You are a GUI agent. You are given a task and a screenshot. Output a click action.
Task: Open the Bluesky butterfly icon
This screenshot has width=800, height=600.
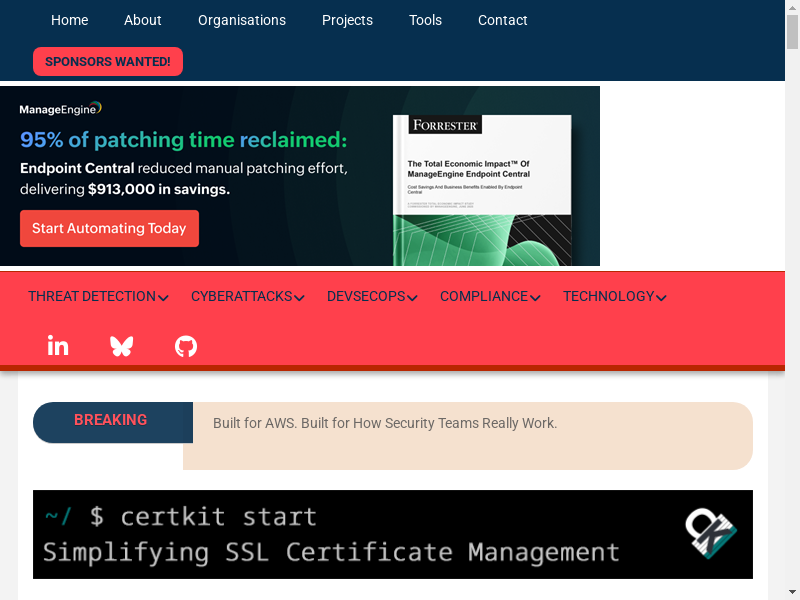tap(122, 346)
